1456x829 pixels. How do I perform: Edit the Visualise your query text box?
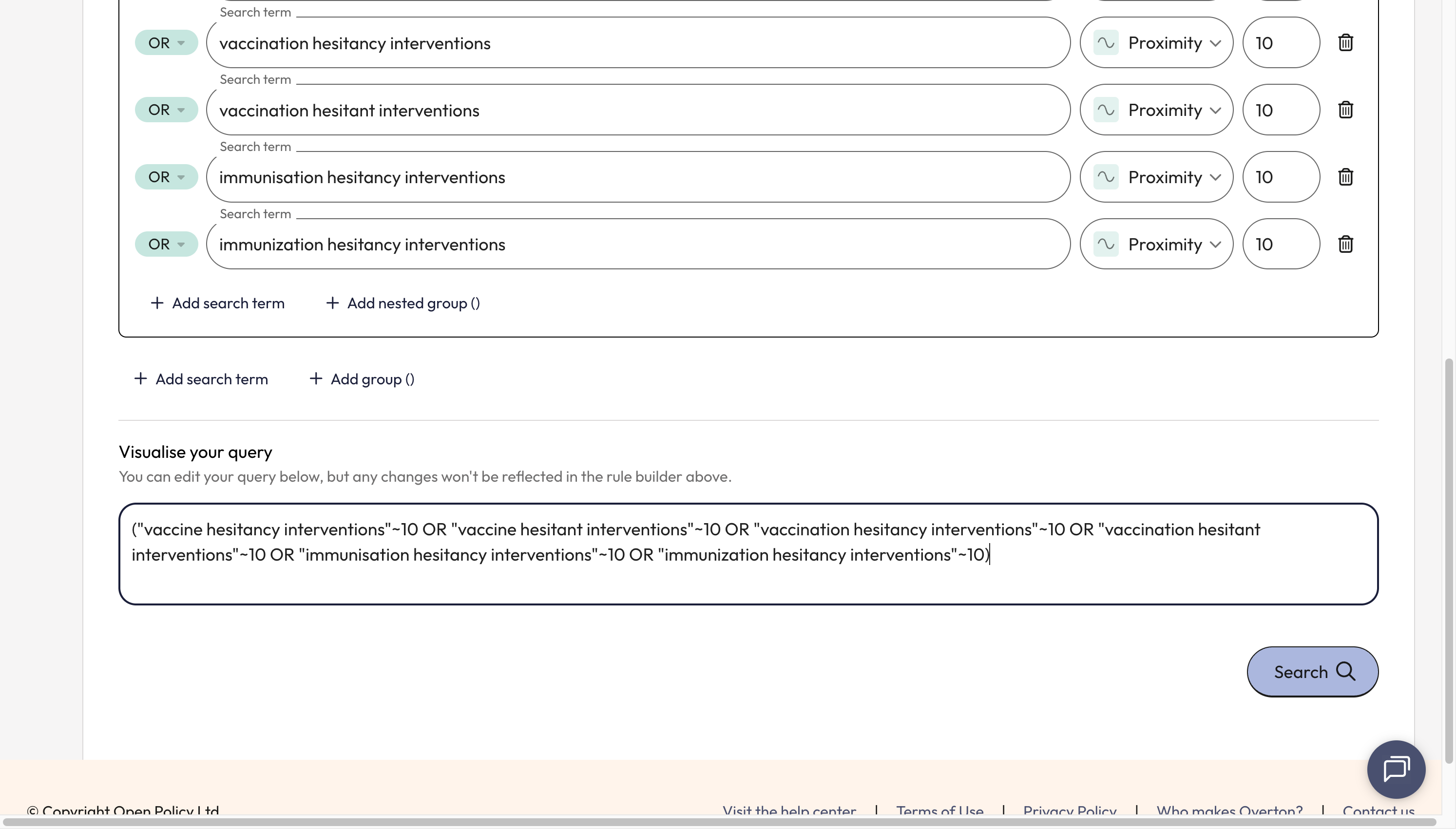pos(748,554)
